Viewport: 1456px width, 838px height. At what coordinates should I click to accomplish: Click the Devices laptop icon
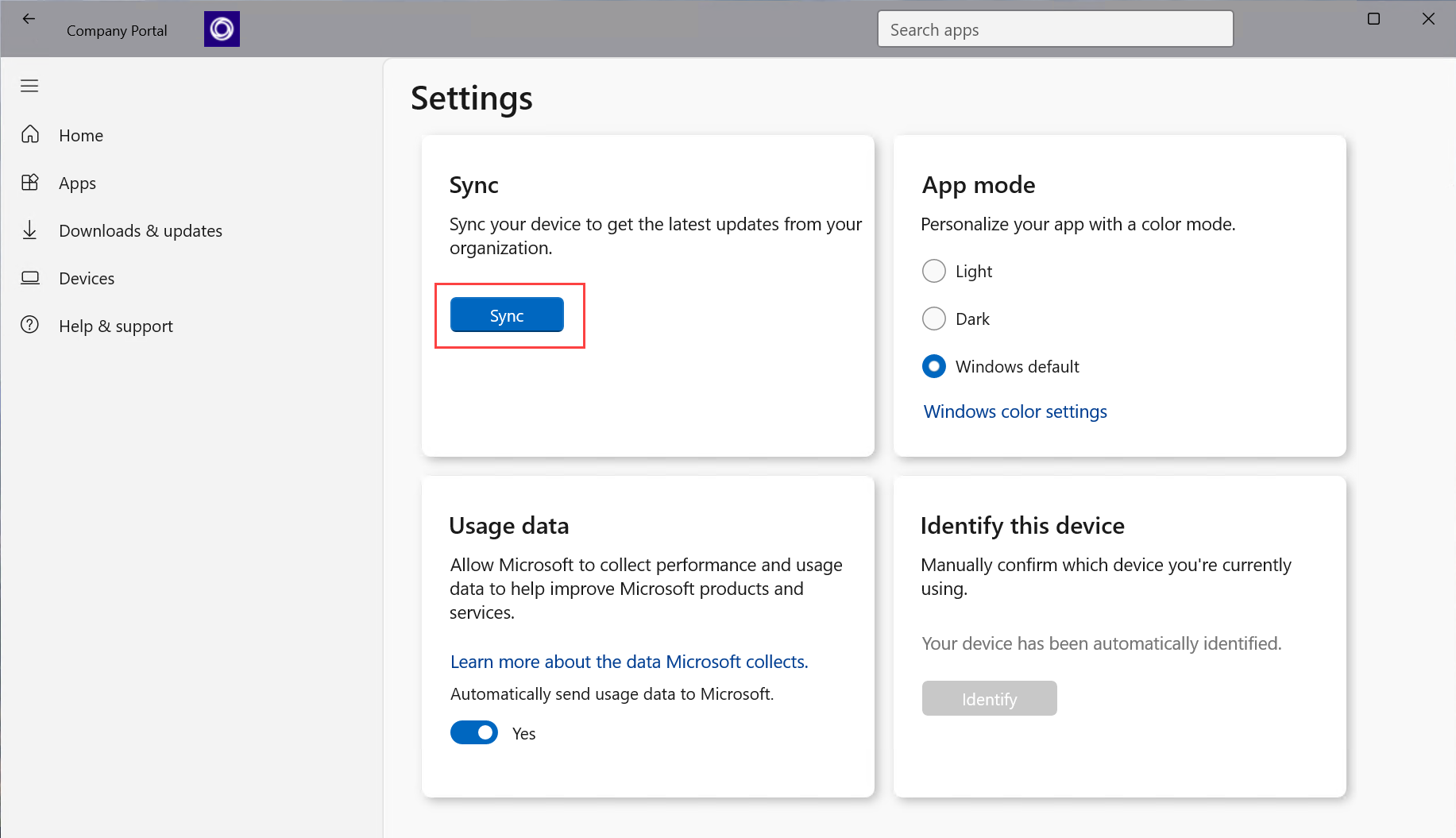coord(29,277)
